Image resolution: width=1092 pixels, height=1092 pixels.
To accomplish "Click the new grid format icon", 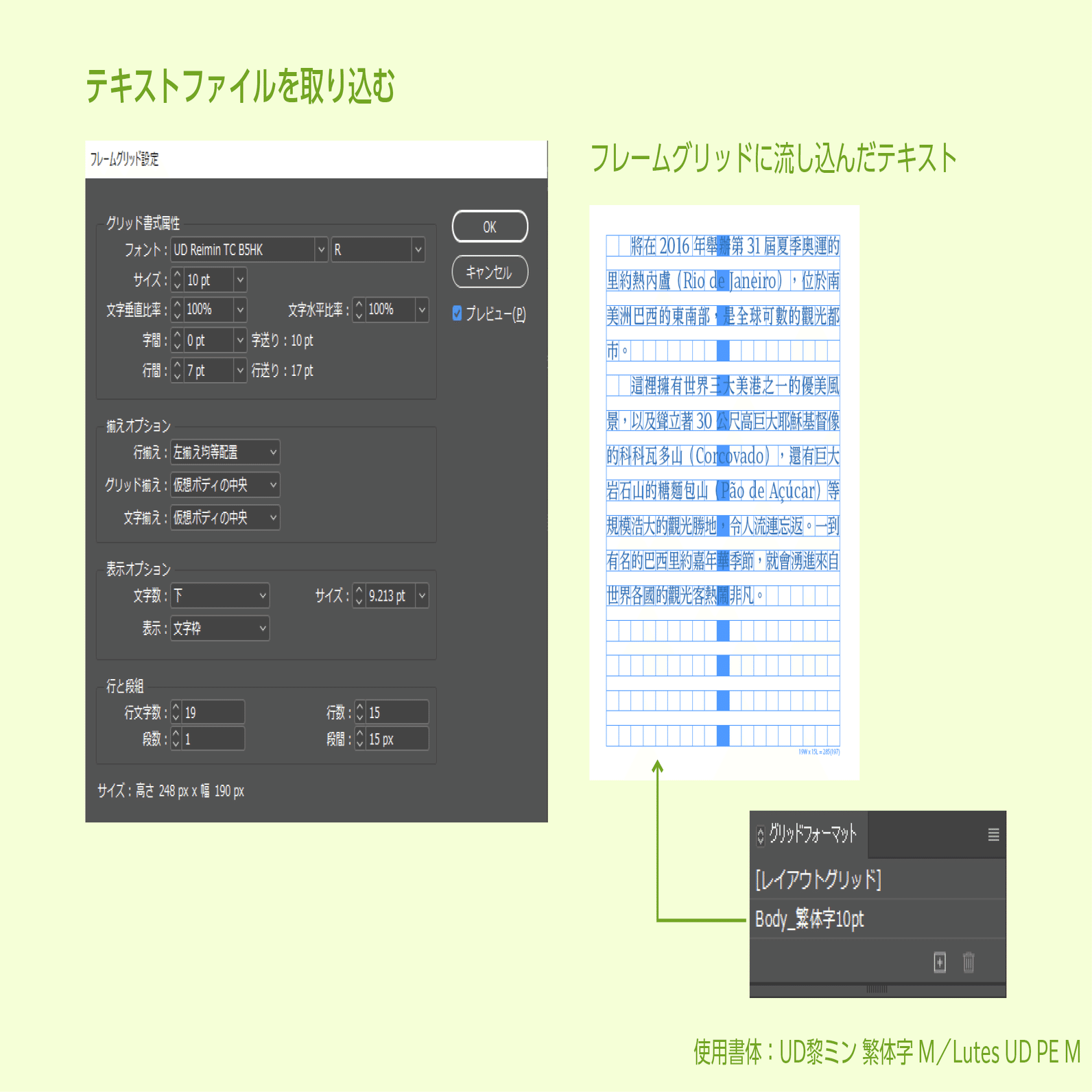I will tap(940, 962).
